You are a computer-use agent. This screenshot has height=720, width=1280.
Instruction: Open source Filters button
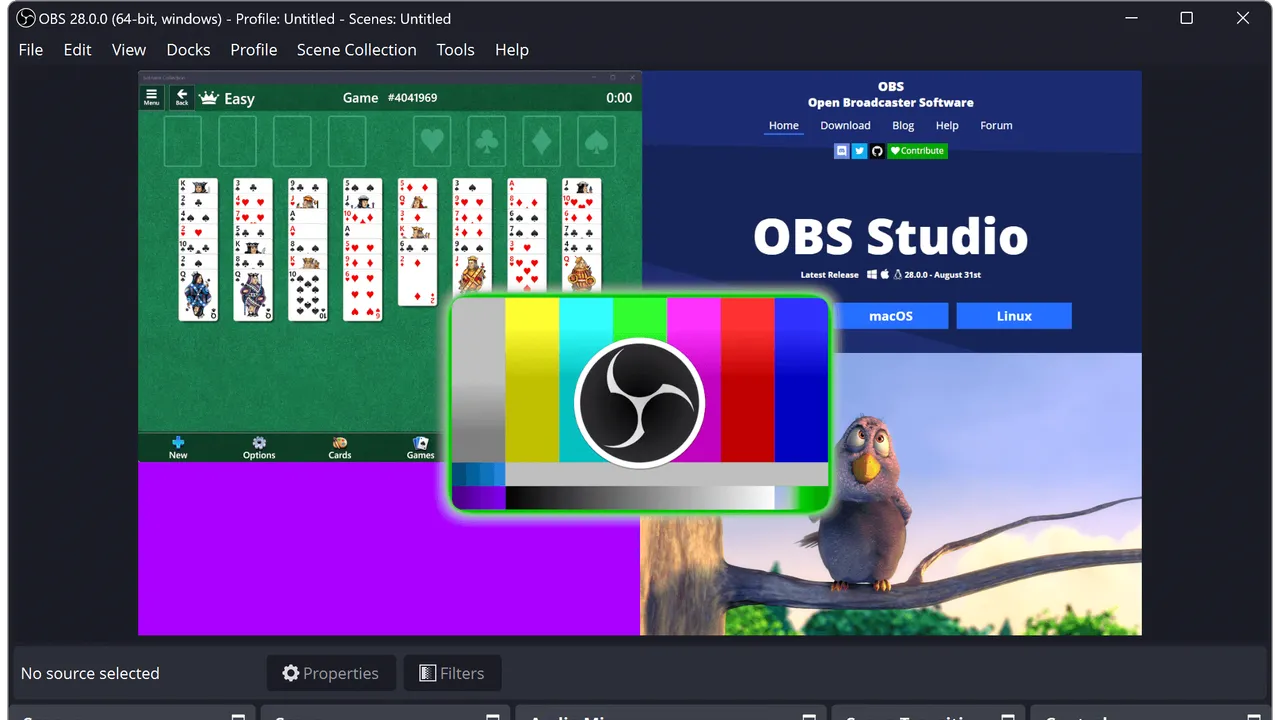point(452,673)
